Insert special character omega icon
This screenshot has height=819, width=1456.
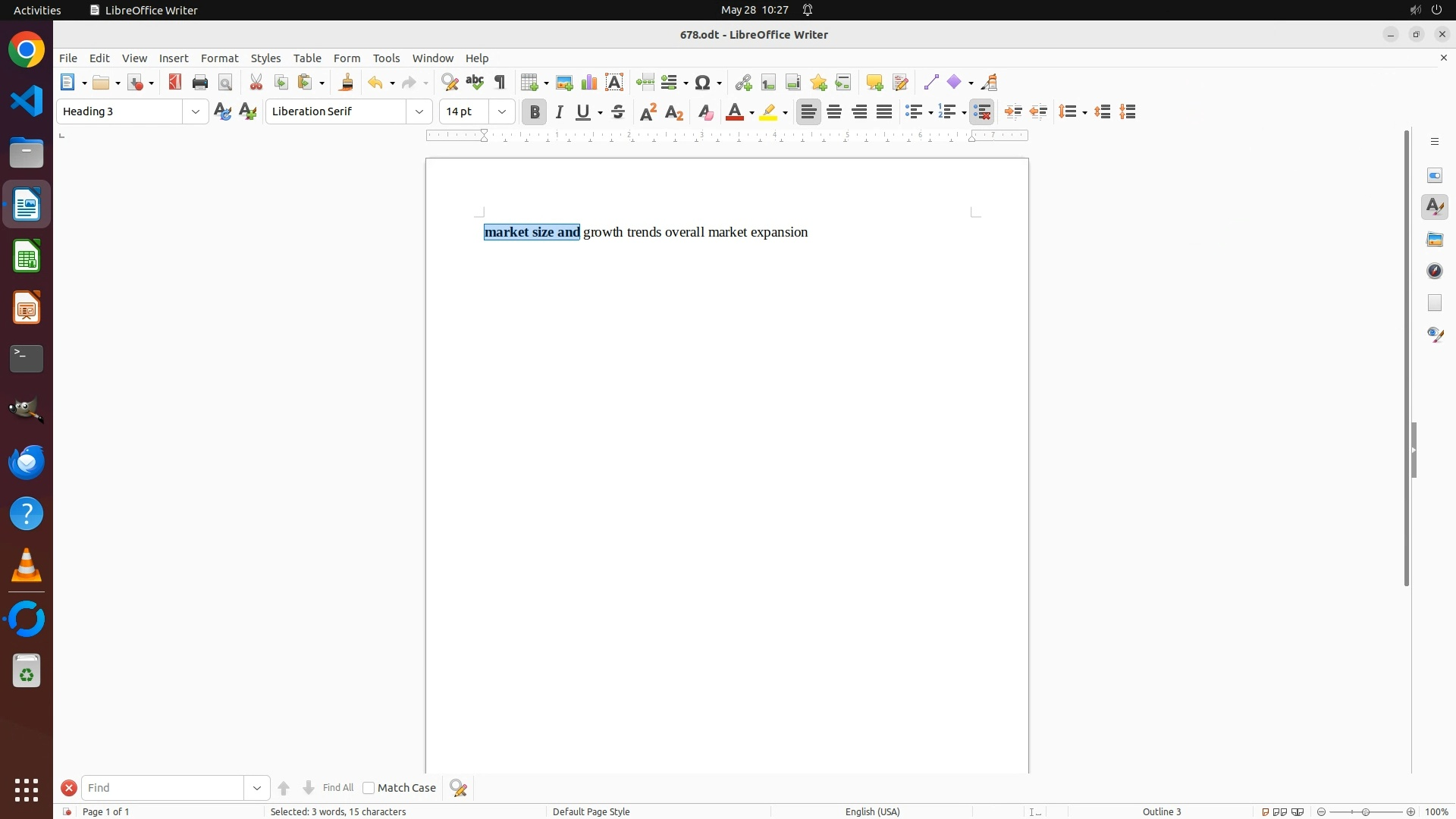pos(703,83)
